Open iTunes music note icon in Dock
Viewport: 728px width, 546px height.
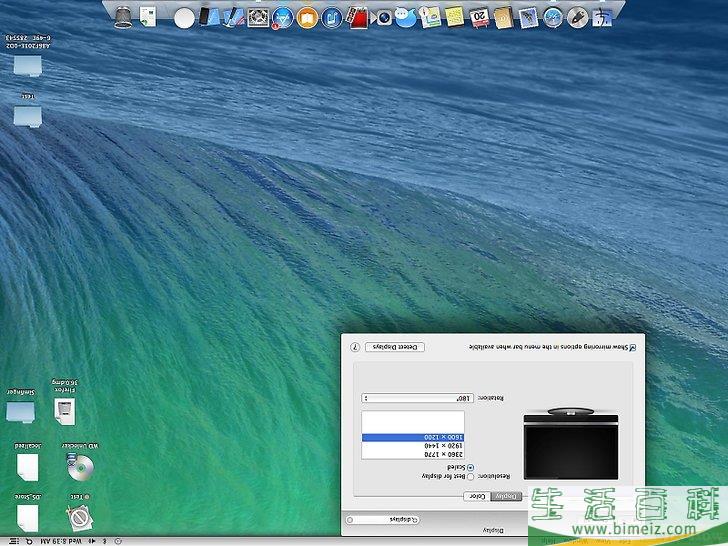pos(332,19)
